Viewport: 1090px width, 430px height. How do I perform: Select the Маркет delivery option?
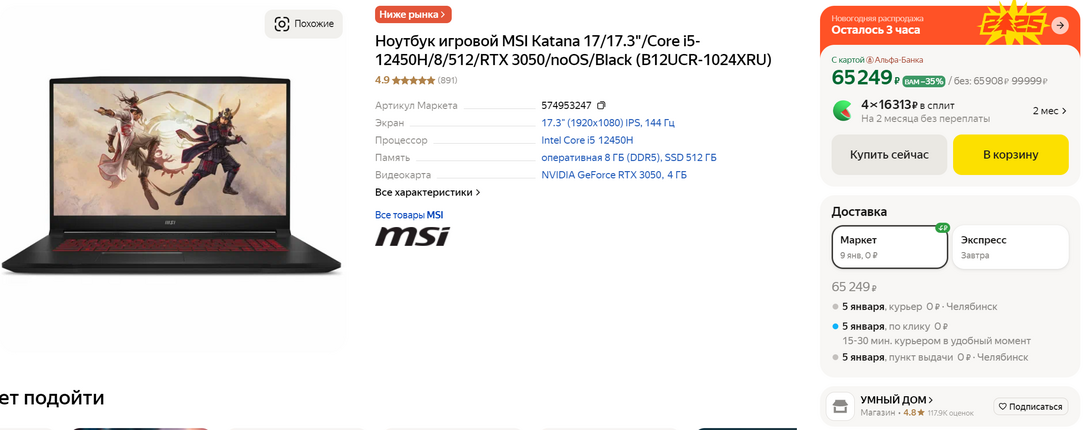point(890,247)
